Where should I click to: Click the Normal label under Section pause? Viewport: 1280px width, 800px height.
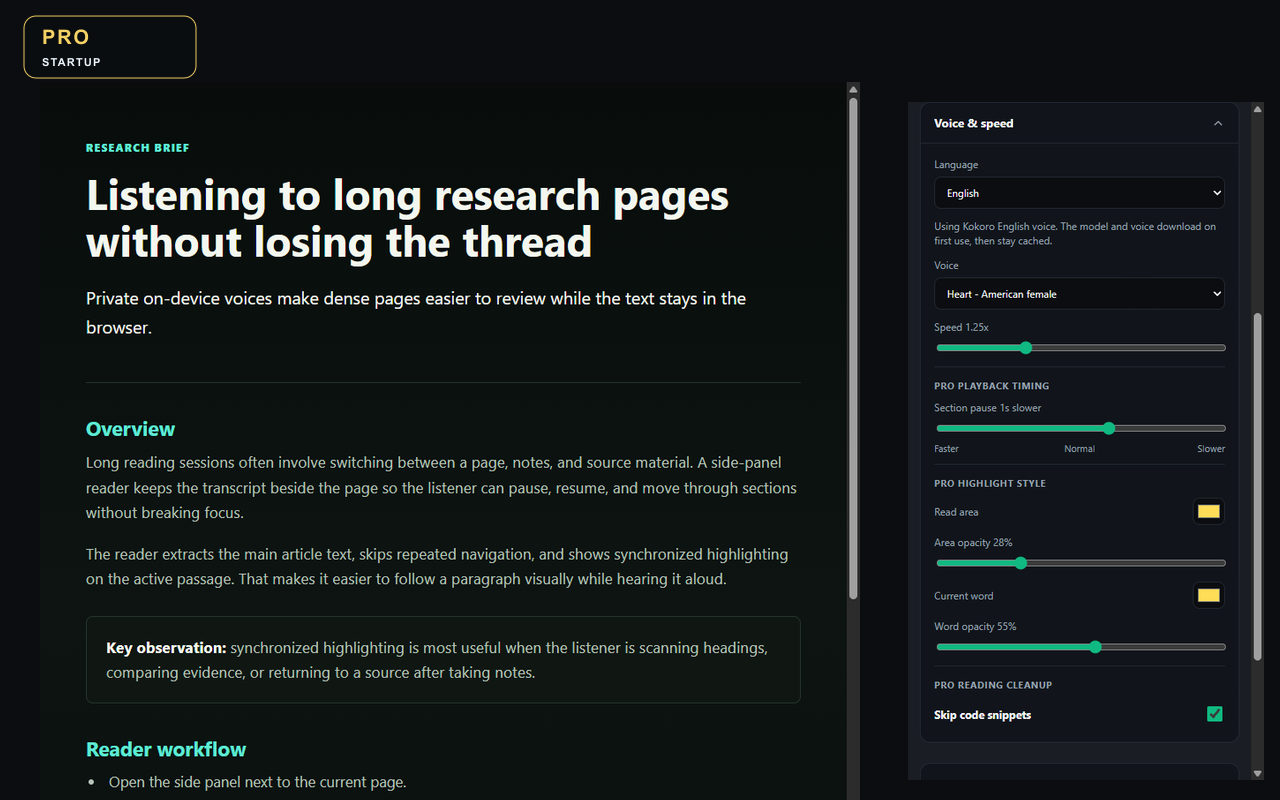(x=1079, y=449)
